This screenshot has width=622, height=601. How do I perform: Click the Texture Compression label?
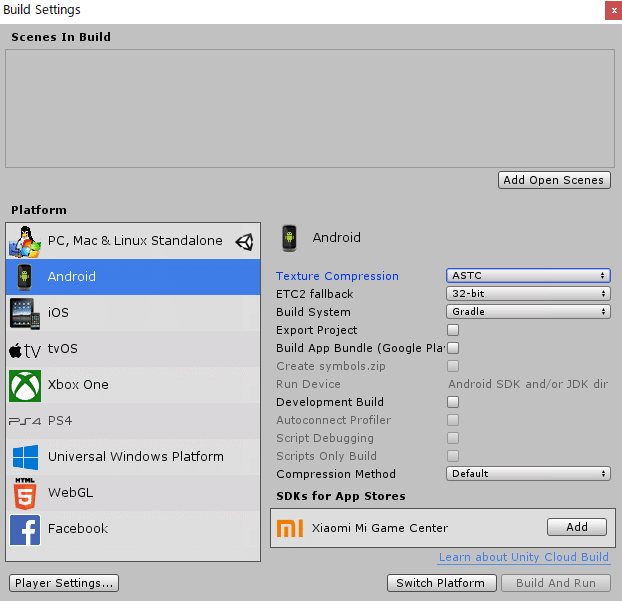tap(337, 276)
